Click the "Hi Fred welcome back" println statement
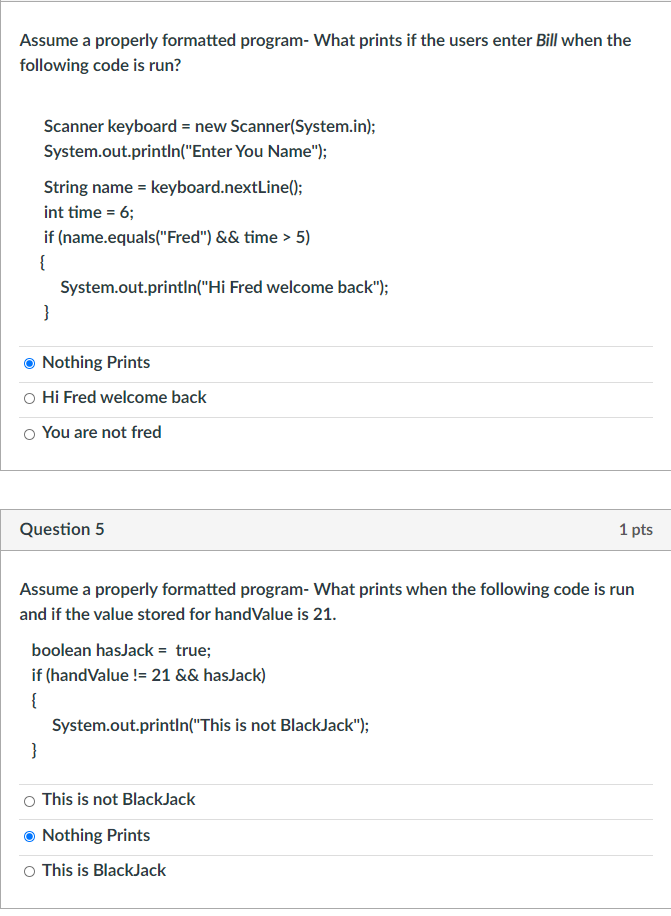This screenshot has width=671, height=916. coord(224,287)
